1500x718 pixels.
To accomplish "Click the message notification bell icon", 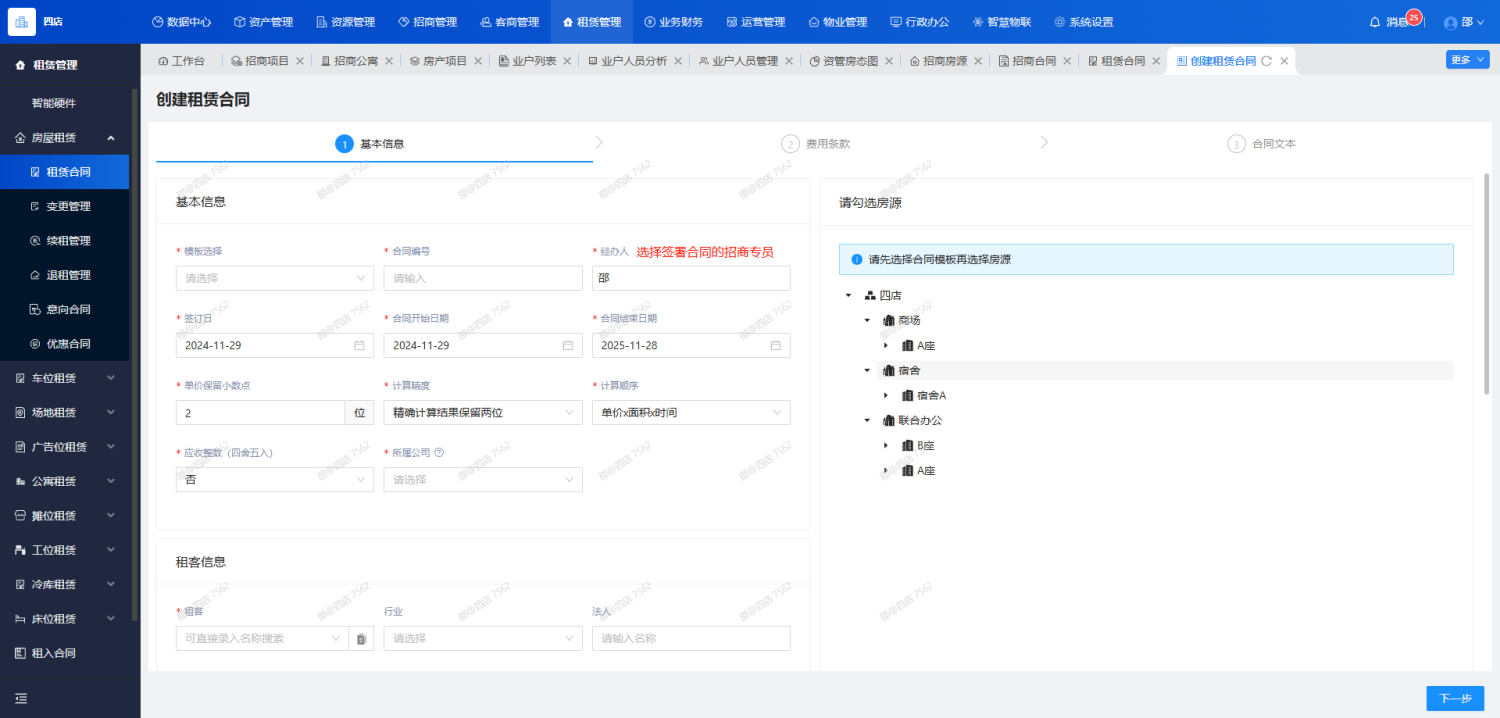I will coord(1375,22).
